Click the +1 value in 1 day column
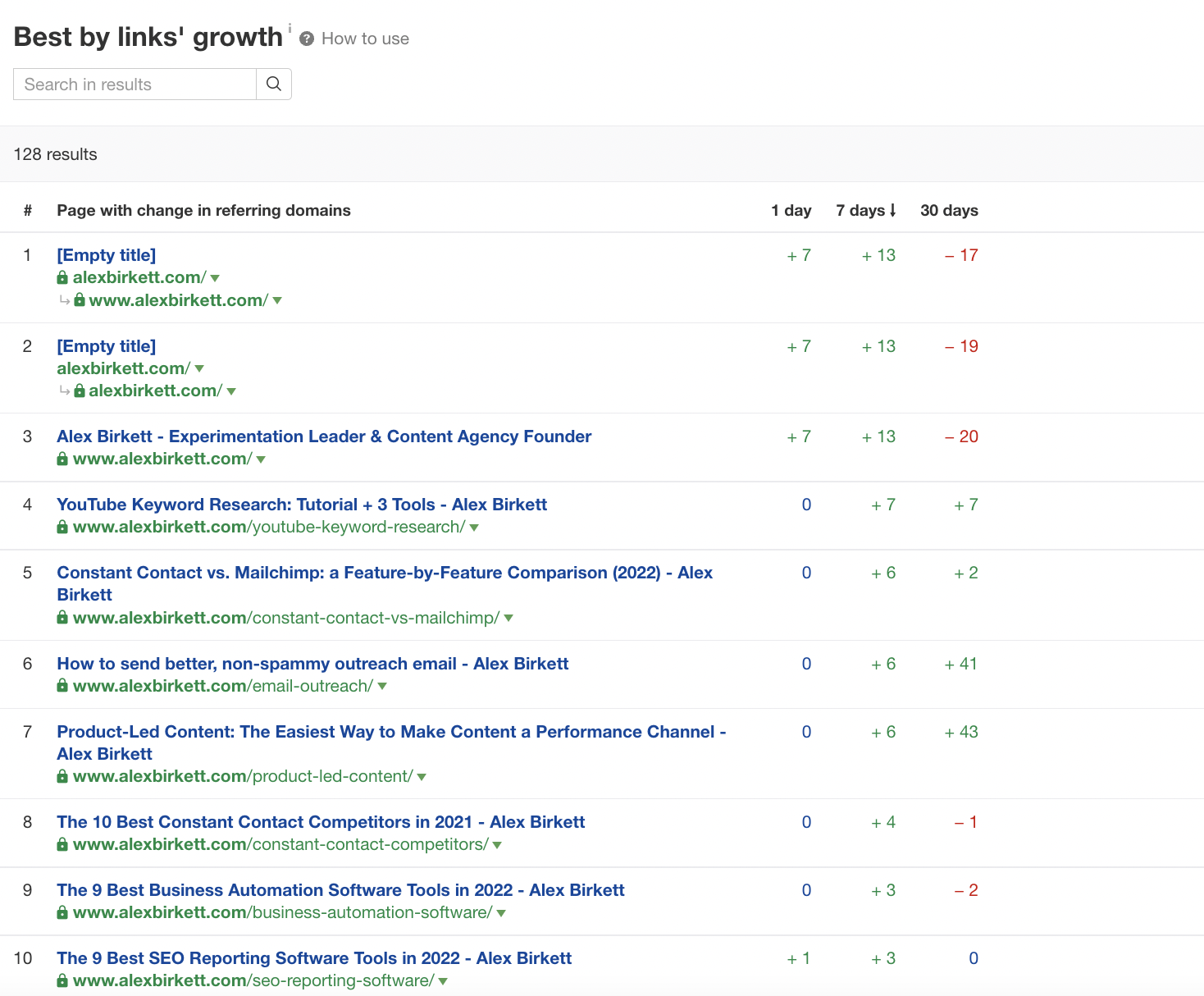The height and width of the screenshot is (996, 1204). (799, 958)
